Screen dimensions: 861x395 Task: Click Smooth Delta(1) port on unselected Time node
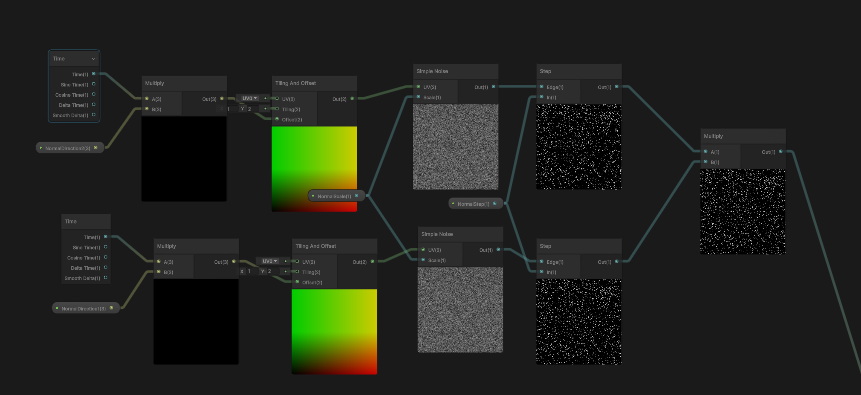tap(105, 278)
